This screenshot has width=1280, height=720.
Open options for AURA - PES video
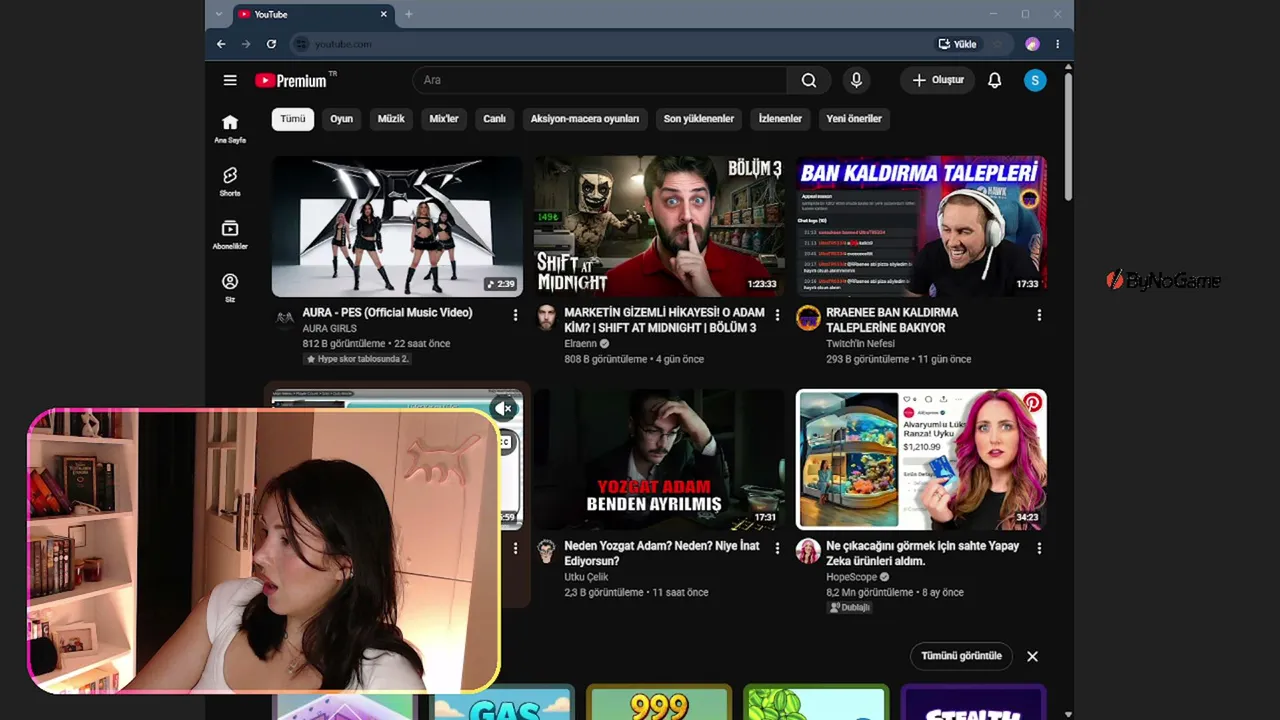tap(515, 315)
